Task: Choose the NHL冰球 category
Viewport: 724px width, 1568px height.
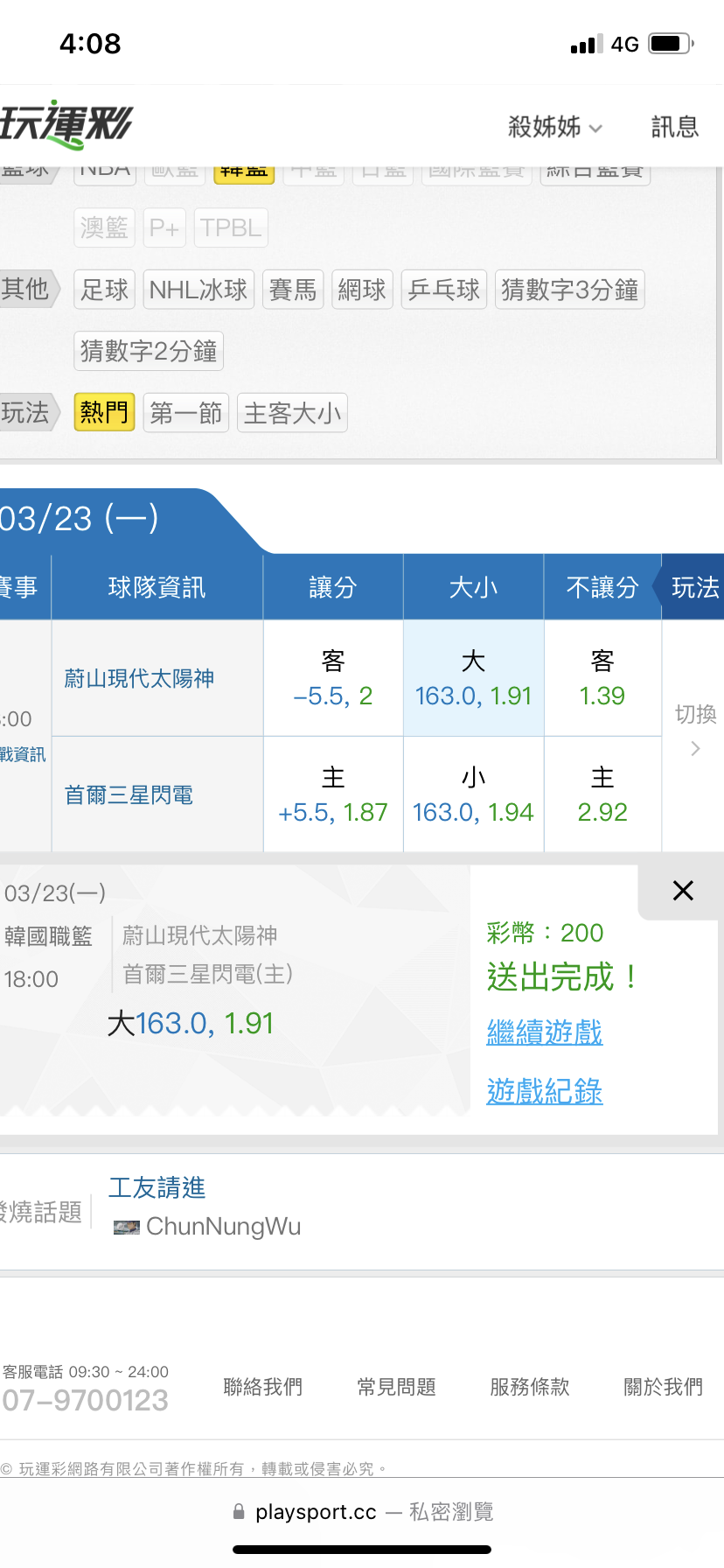Action: tap(198, 290)
